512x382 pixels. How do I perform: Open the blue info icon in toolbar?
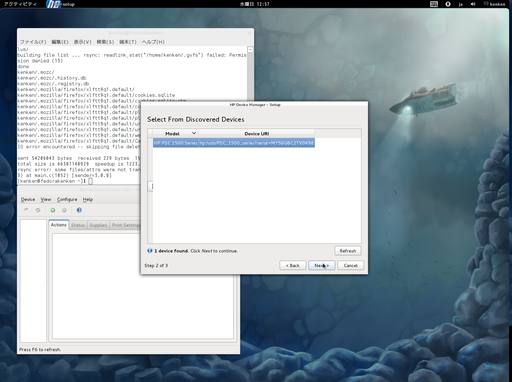(x=79, y=210)
